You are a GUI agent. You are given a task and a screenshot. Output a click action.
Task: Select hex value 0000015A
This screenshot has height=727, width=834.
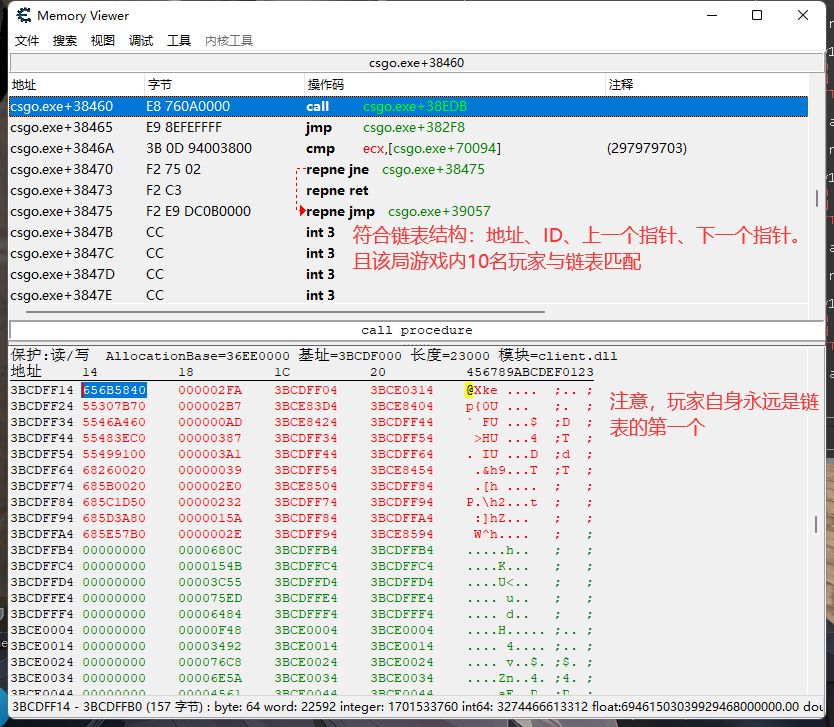click(210, 518)
